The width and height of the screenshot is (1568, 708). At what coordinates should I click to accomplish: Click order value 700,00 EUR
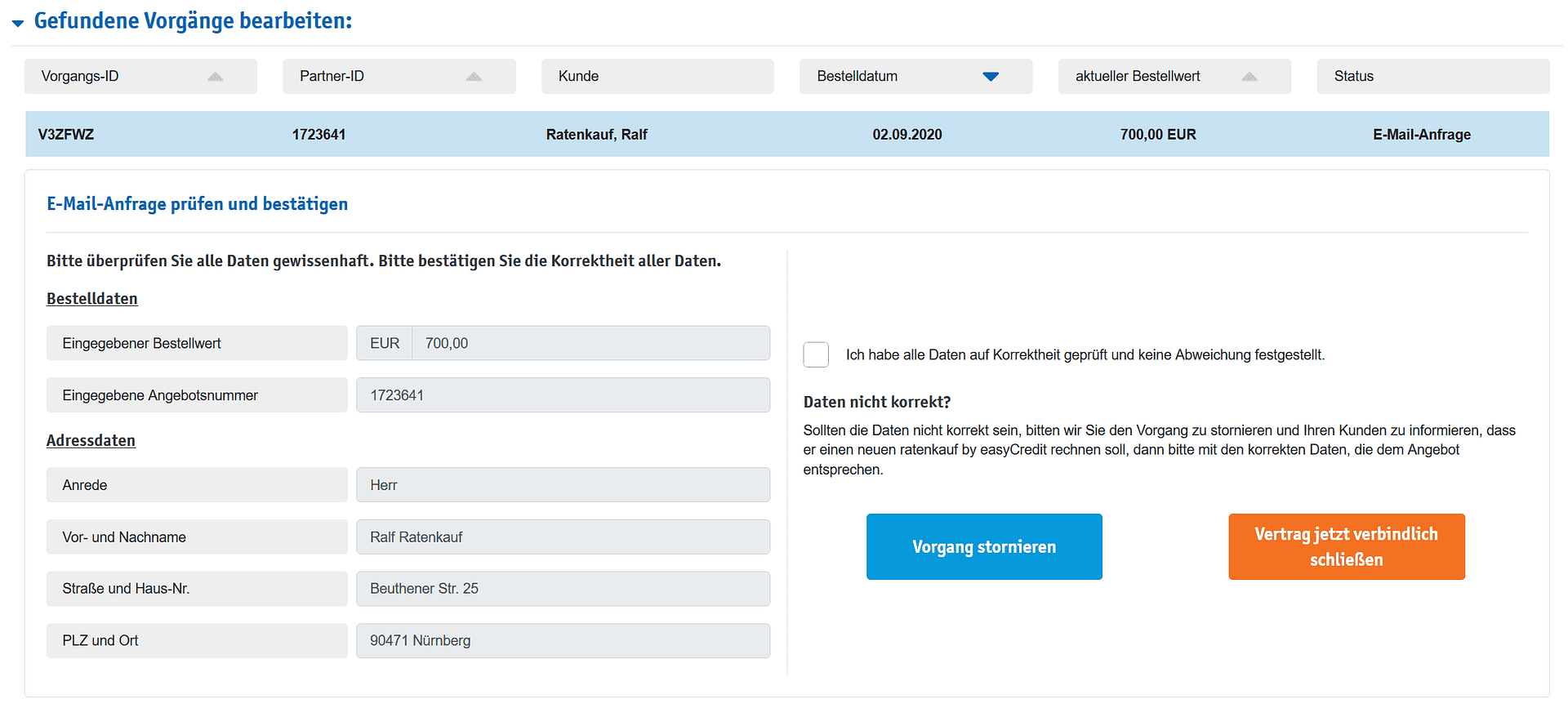(1157, 135)
